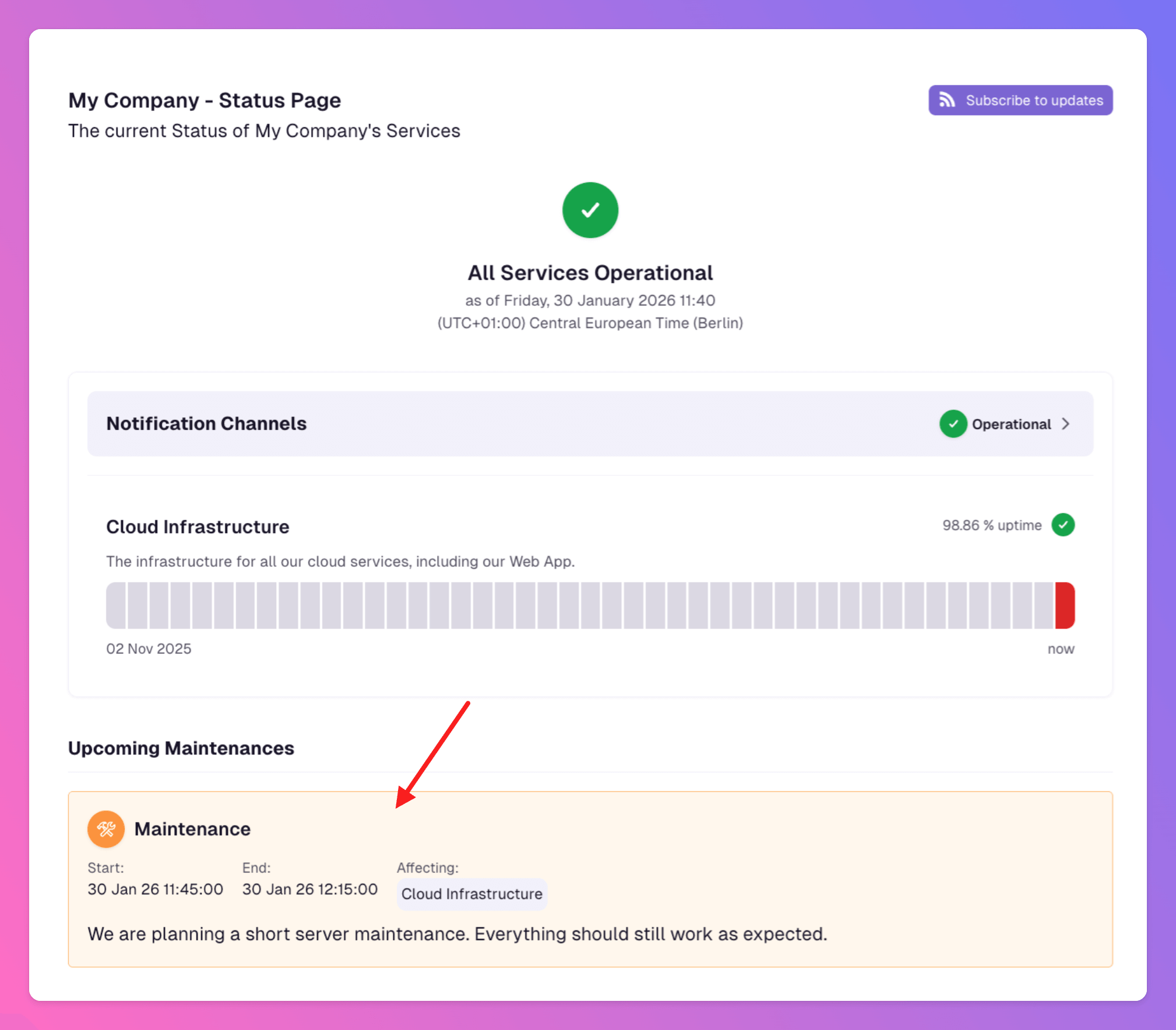The image size is (1176, 1030).
Task: Click the Cloud Infrastructure service heading
Action: (x=198, y=527)
